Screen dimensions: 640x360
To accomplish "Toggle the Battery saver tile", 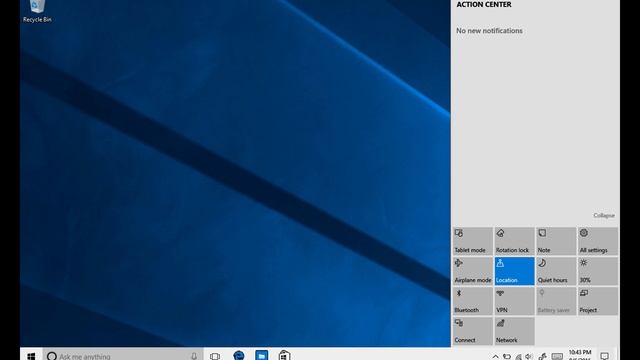I will coord(556,301).
